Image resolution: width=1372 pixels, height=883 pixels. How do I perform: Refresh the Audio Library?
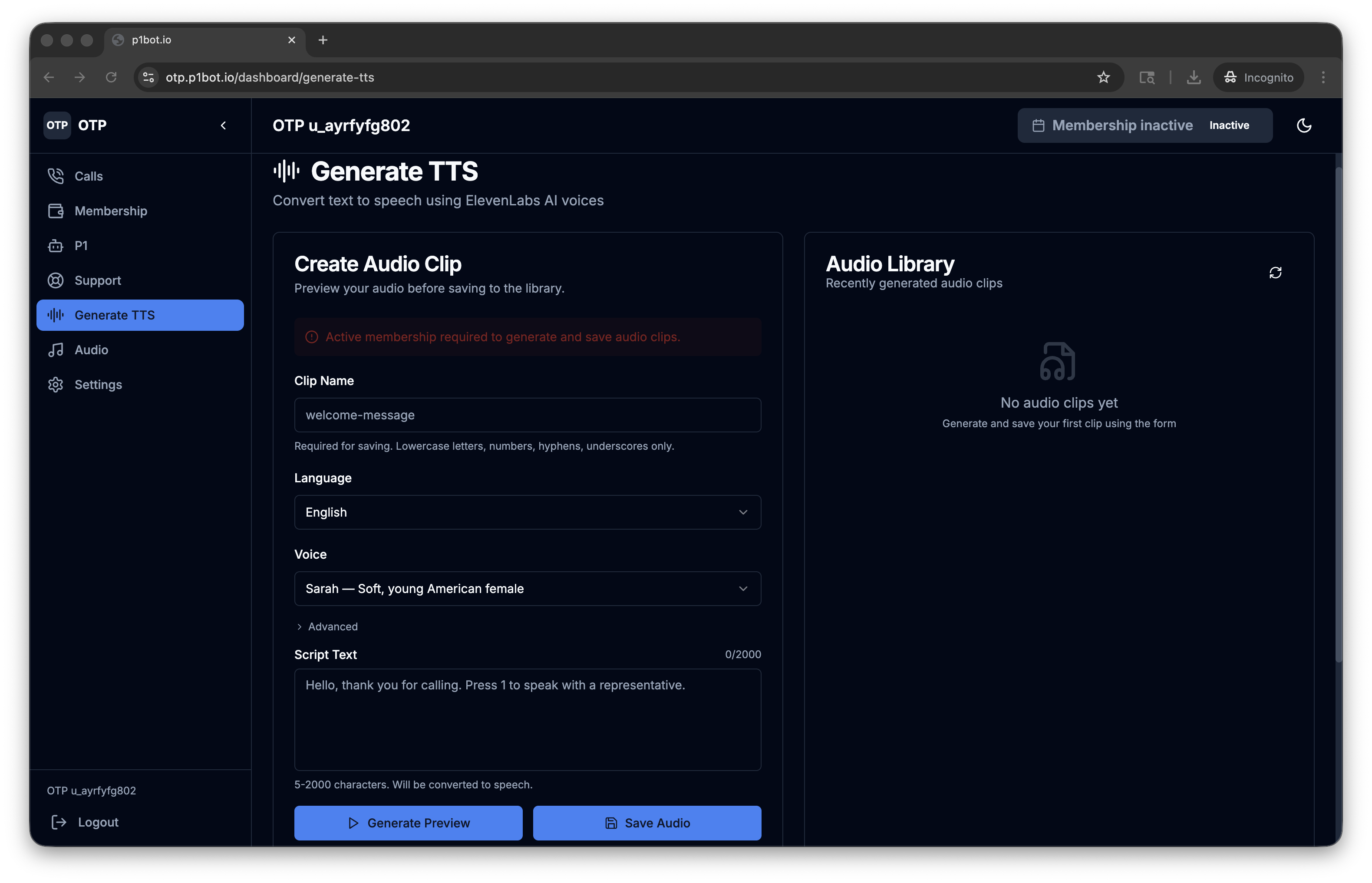[1275, 272]
